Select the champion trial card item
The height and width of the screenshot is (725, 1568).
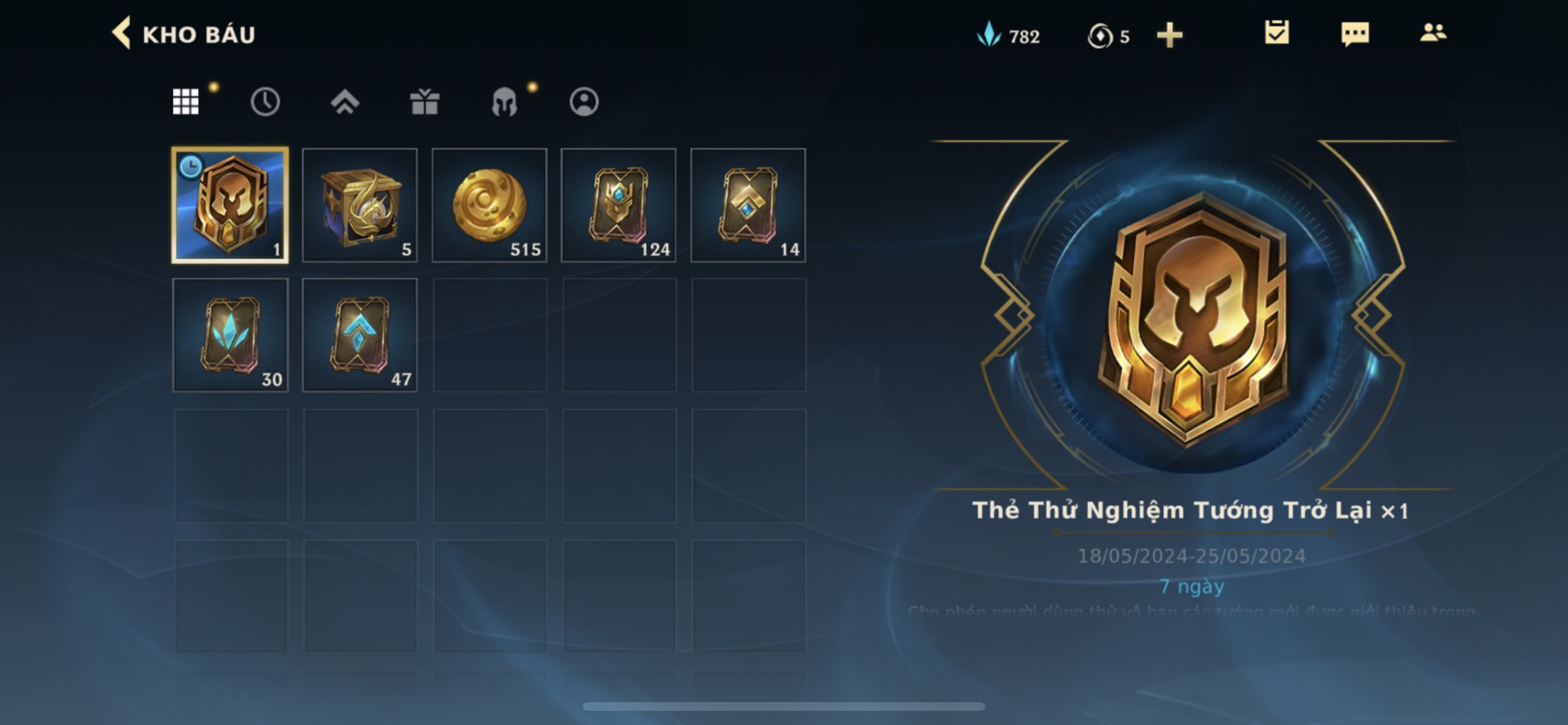[x=231, y=206]
